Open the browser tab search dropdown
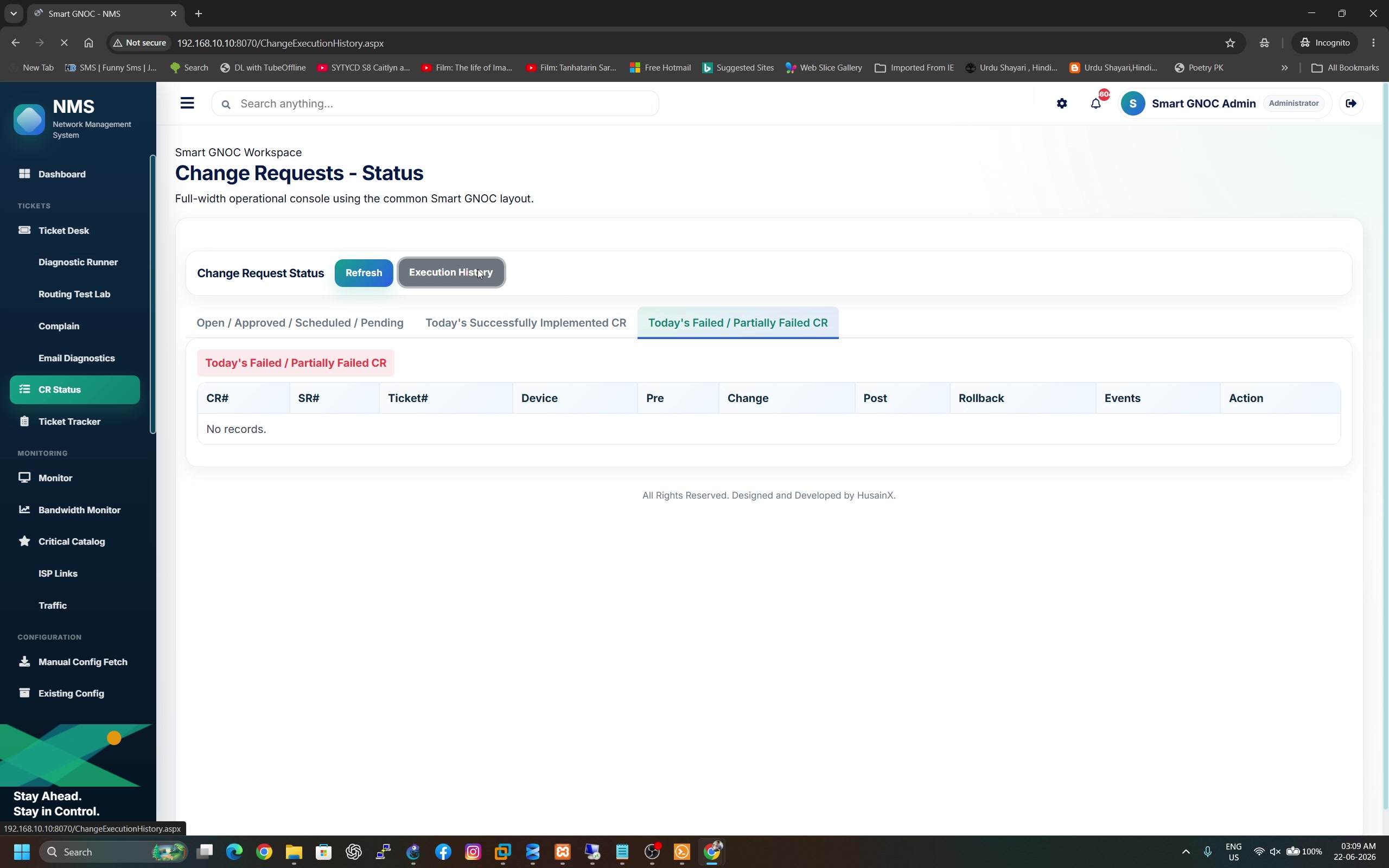The height and width of the screenshot is (868, 1389). click(x=14, y=13)
